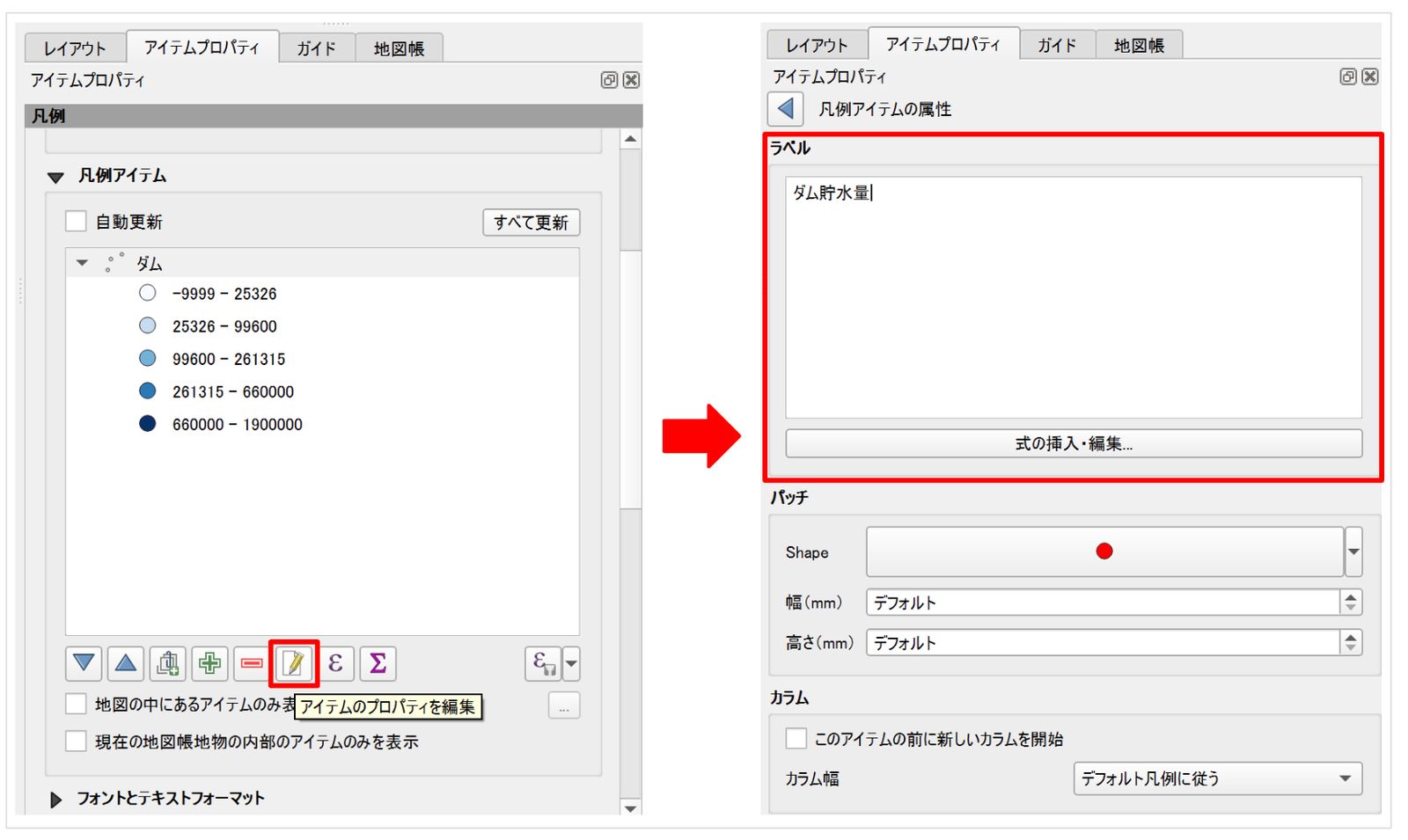Close the right Item Properties panel
Image resolution: width=1408 pixels, height=840 pixels.
[1370, 77]
